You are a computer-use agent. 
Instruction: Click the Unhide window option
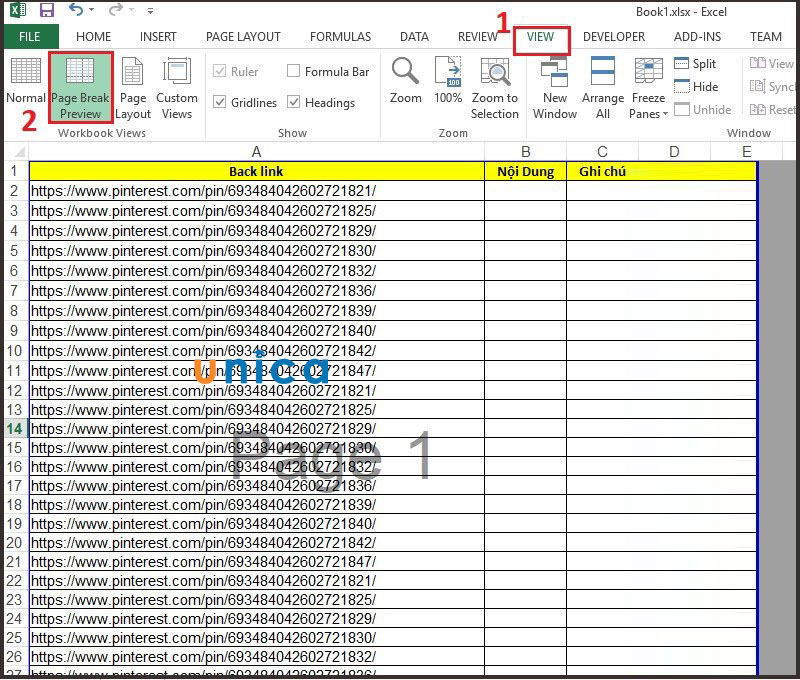pos(703,110)
